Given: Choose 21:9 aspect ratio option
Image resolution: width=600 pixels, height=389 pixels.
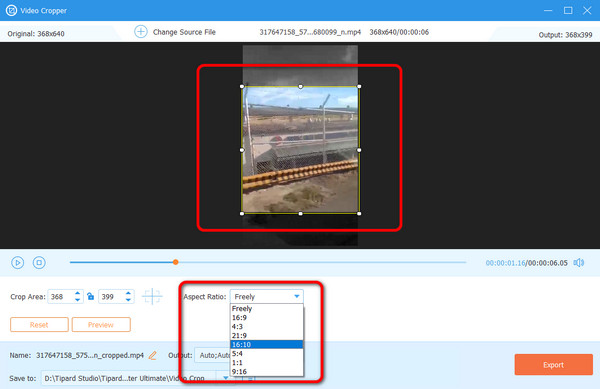Looking at the screenshot, I should (267, 335).
